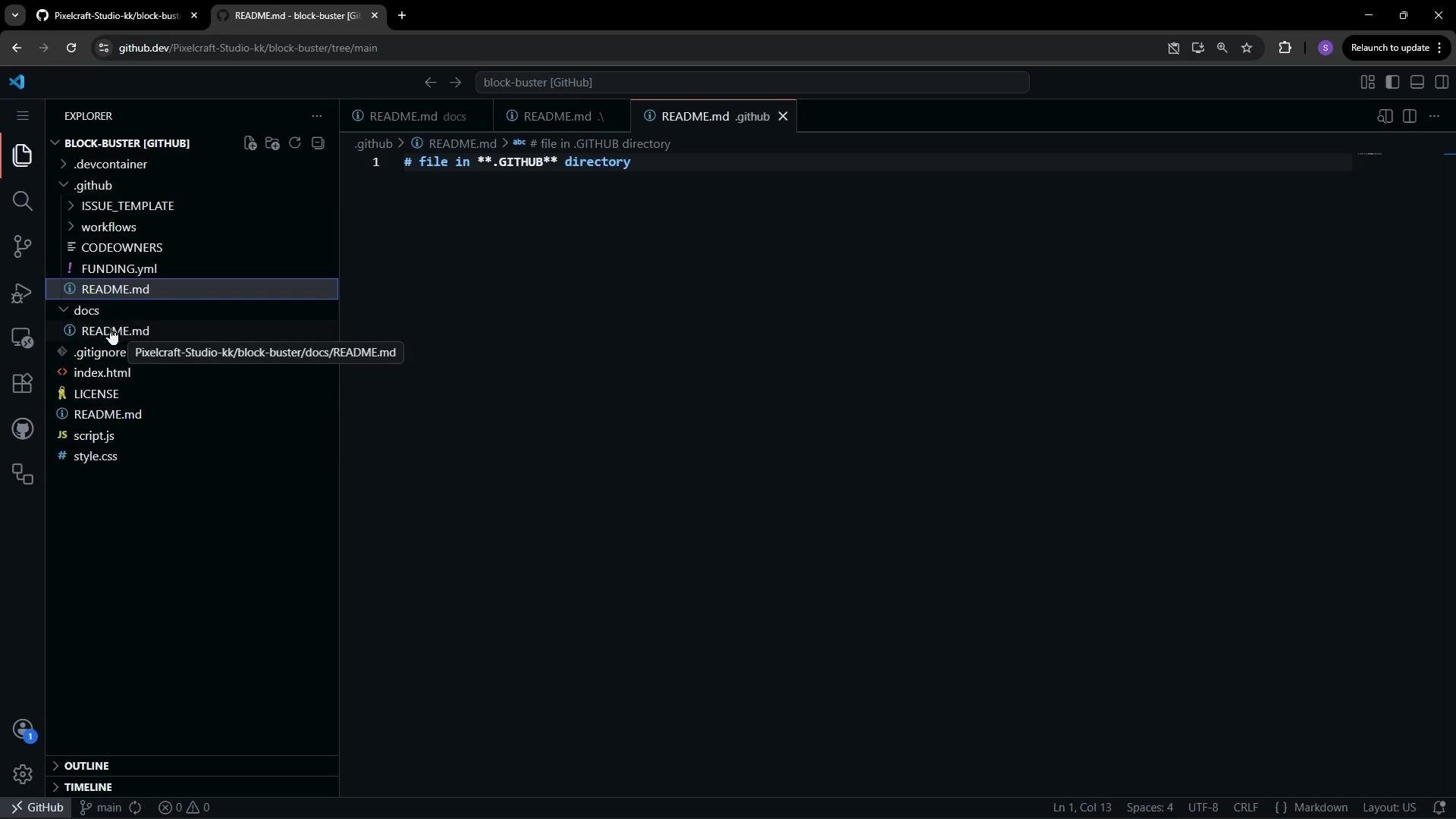Refresh the Explorer file tree

point(295,143)
